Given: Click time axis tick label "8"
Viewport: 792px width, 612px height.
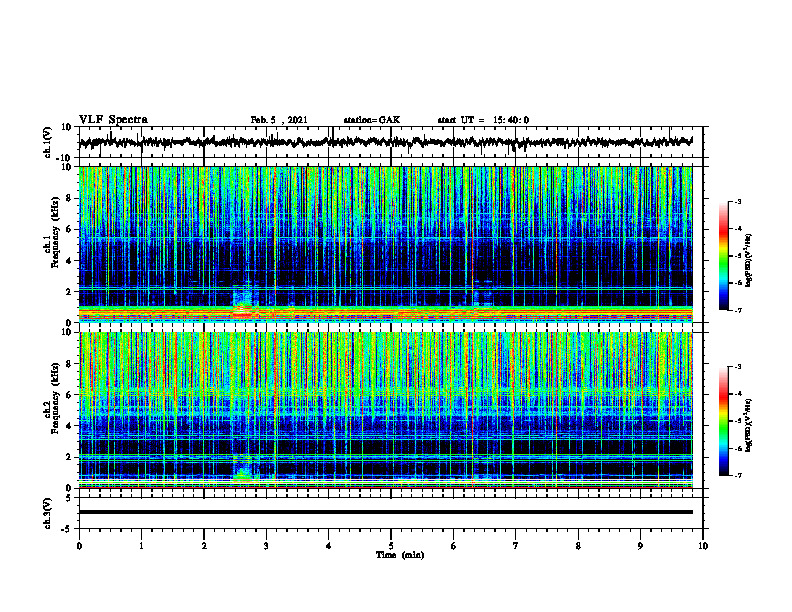Looking at the screenshot, I should pos(578,546).
